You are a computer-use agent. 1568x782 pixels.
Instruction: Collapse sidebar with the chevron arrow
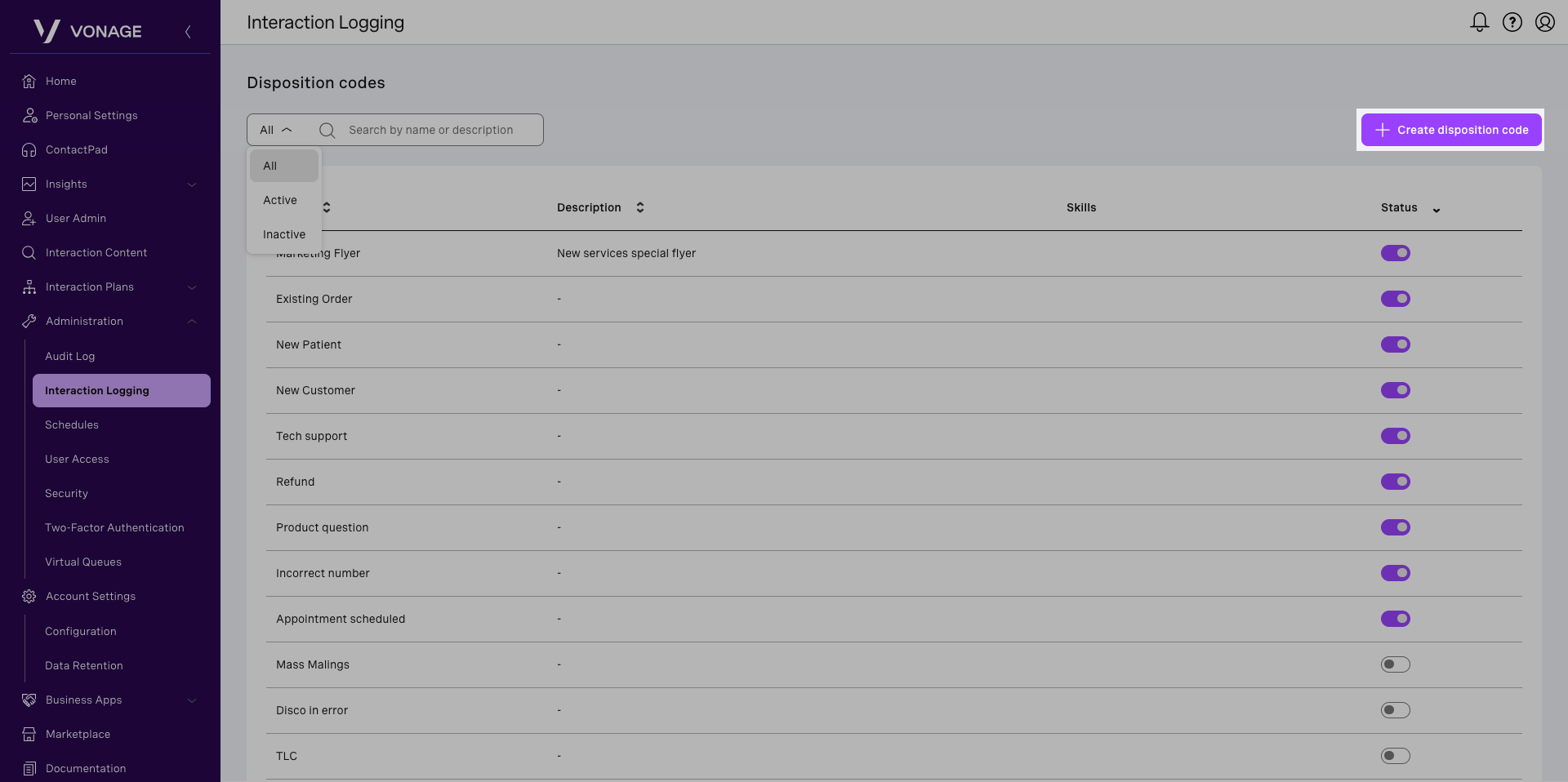(188, 32)
